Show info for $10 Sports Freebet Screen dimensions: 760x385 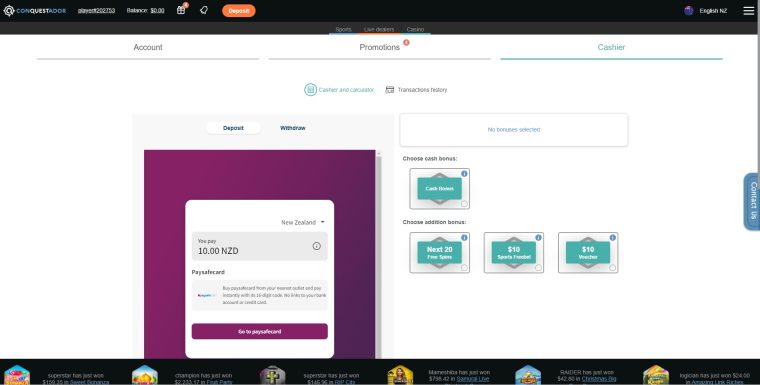pyautogui.click(x=538, y=238)
